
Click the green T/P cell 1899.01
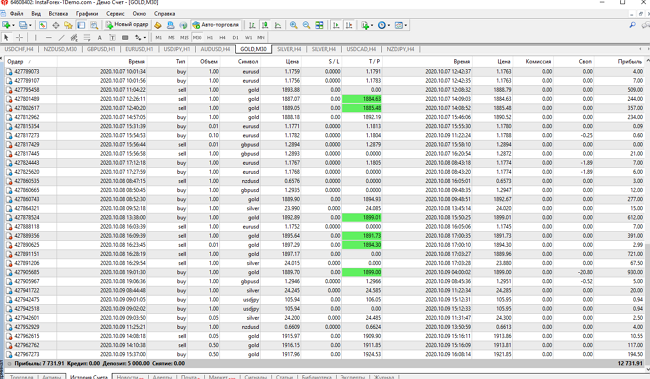click(362, 217)
